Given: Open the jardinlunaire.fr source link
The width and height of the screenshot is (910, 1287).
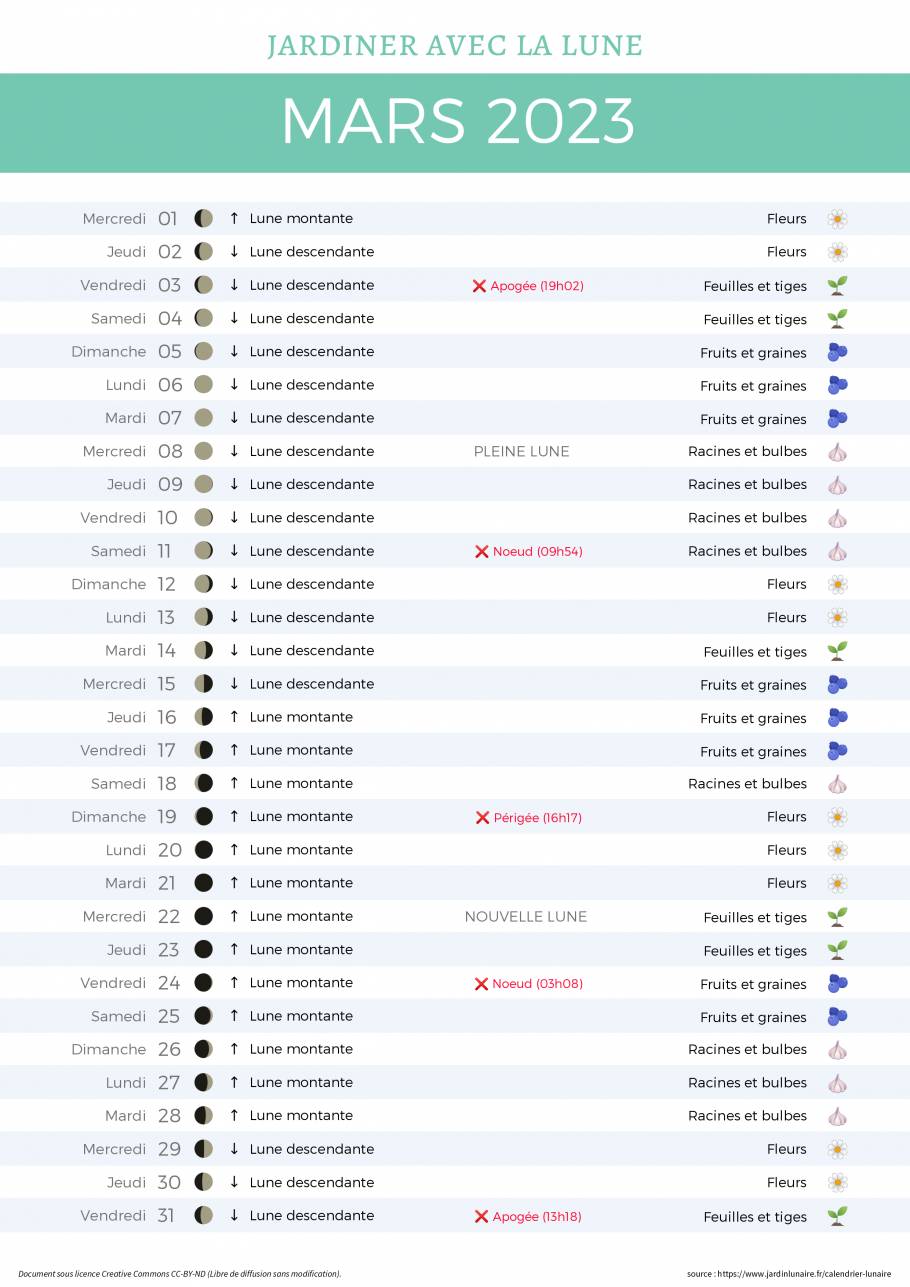Looking at the screenshot, I should click(x=789, y=1274).
